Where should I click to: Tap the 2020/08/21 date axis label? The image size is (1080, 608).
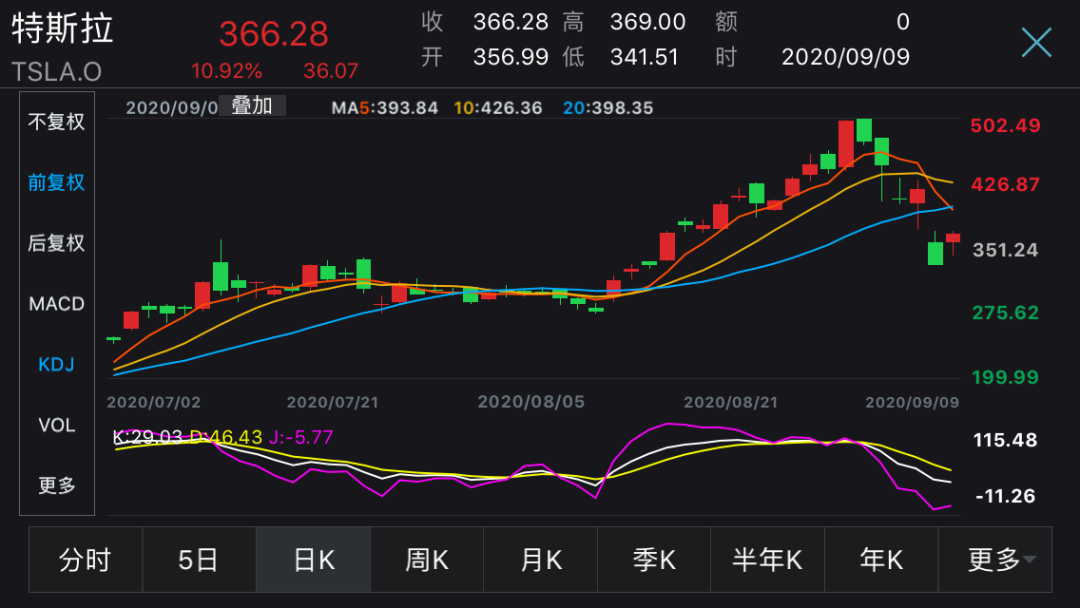pyautogui.click(x=731, y=402)
